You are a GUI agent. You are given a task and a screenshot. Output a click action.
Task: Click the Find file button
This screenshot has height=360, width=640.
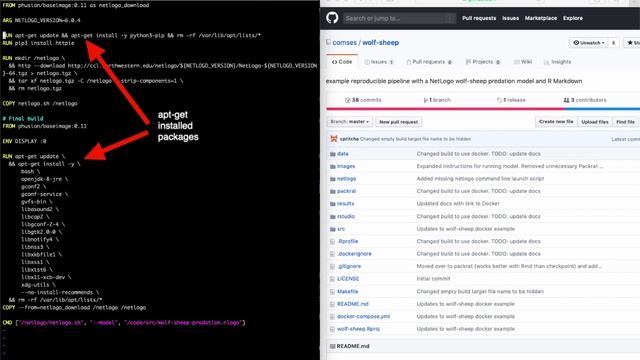(625, 122)
